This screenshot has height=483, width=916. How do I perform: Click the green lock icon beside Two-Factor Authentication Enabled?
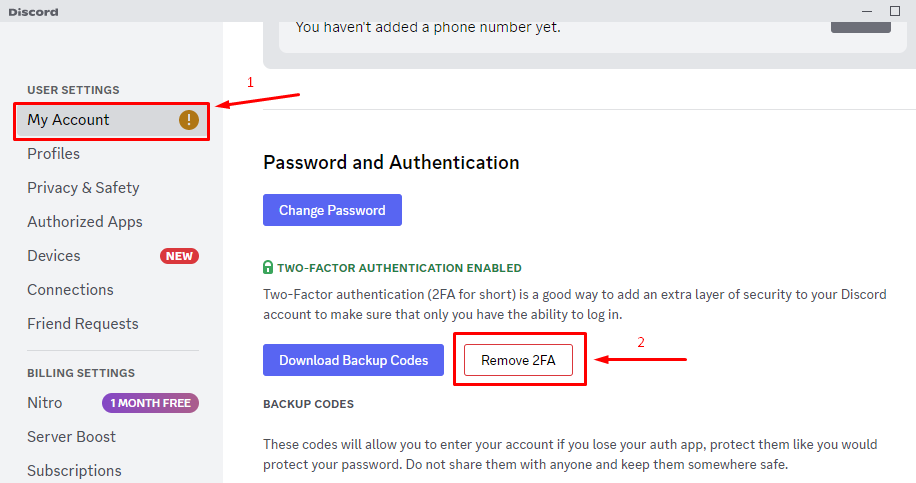coord(268,267)
